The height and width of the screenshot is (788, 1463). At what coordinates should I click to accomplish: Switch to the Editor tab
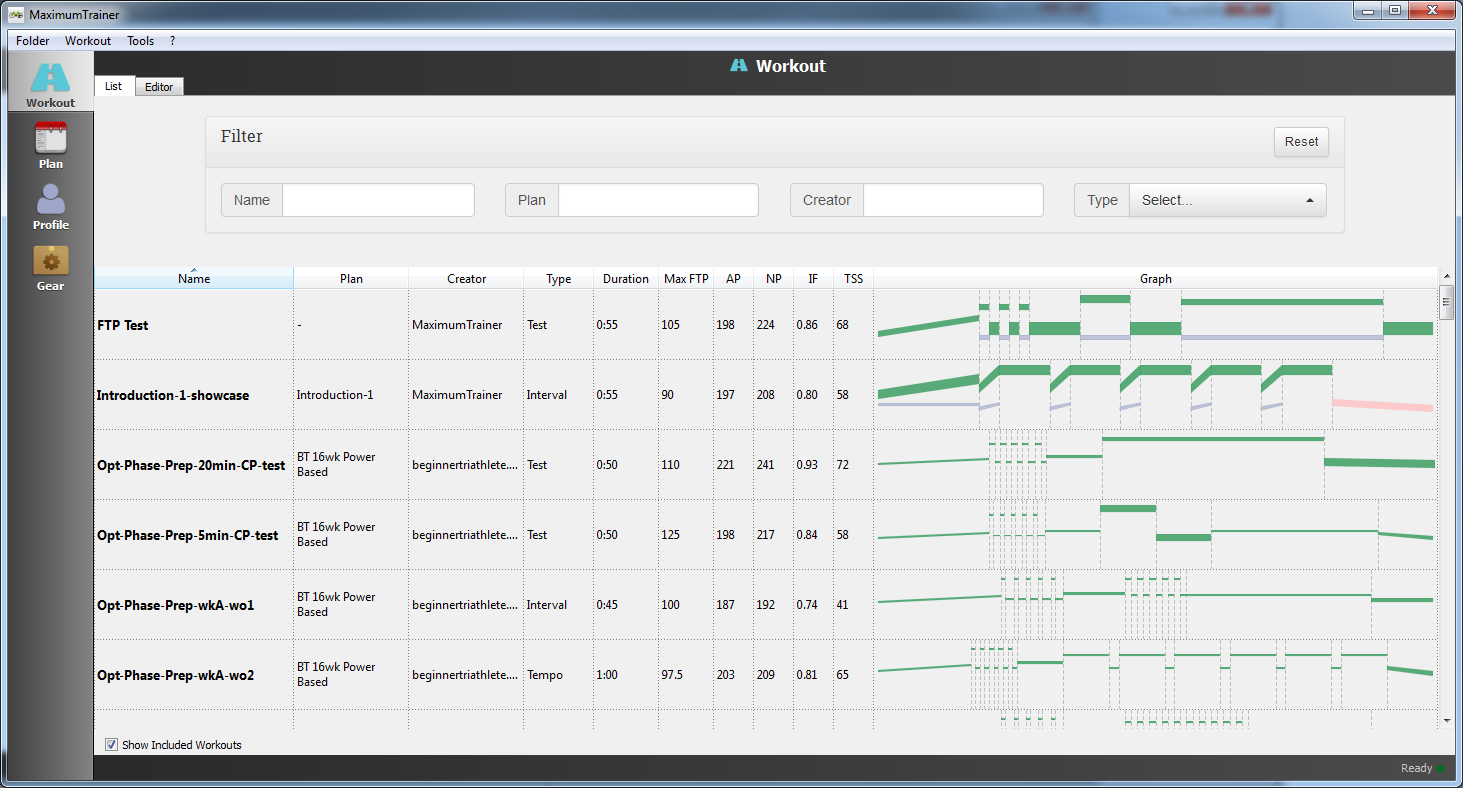tap(159, 87)
